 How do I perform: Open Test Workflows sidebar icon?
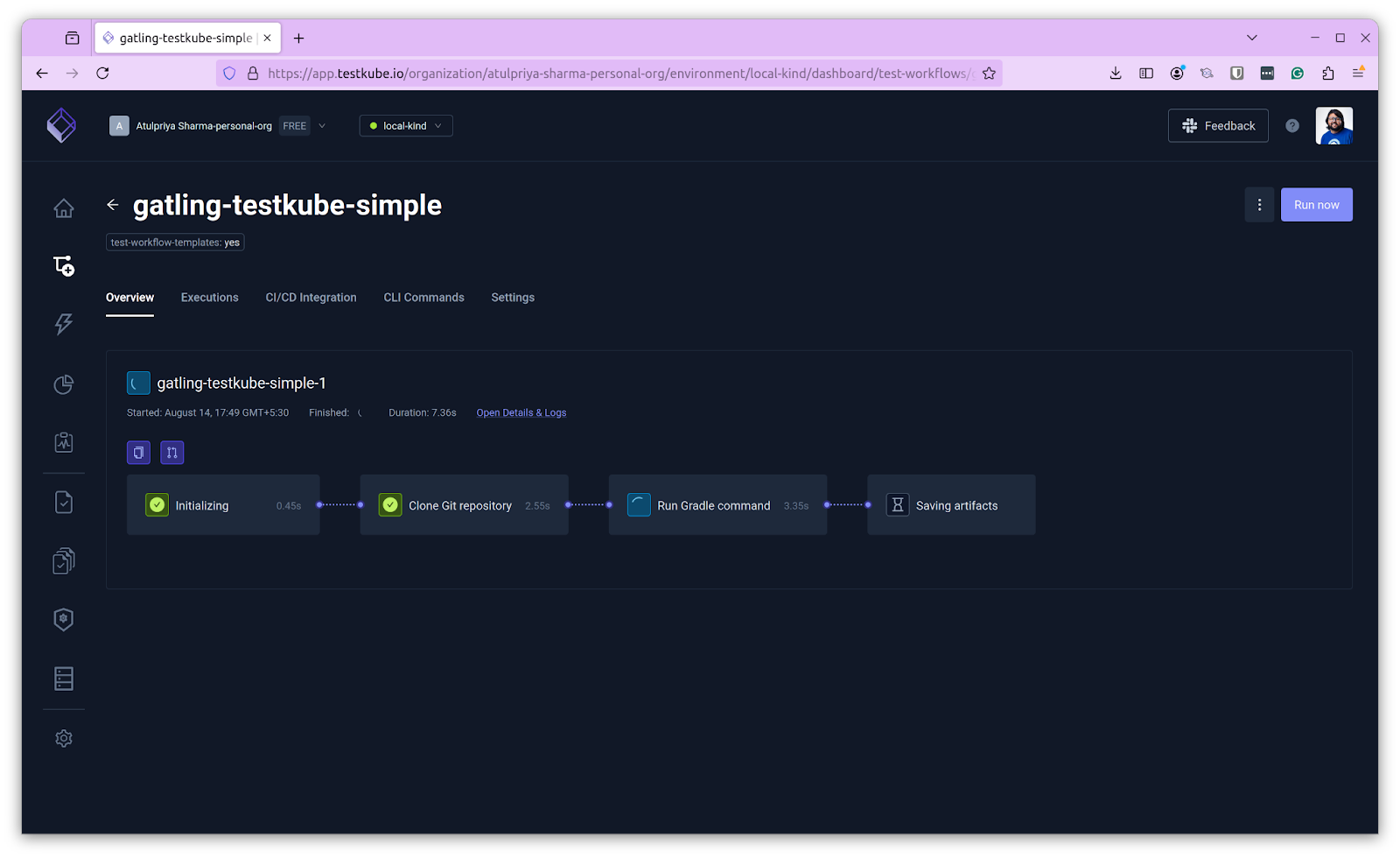click(64, 265)
